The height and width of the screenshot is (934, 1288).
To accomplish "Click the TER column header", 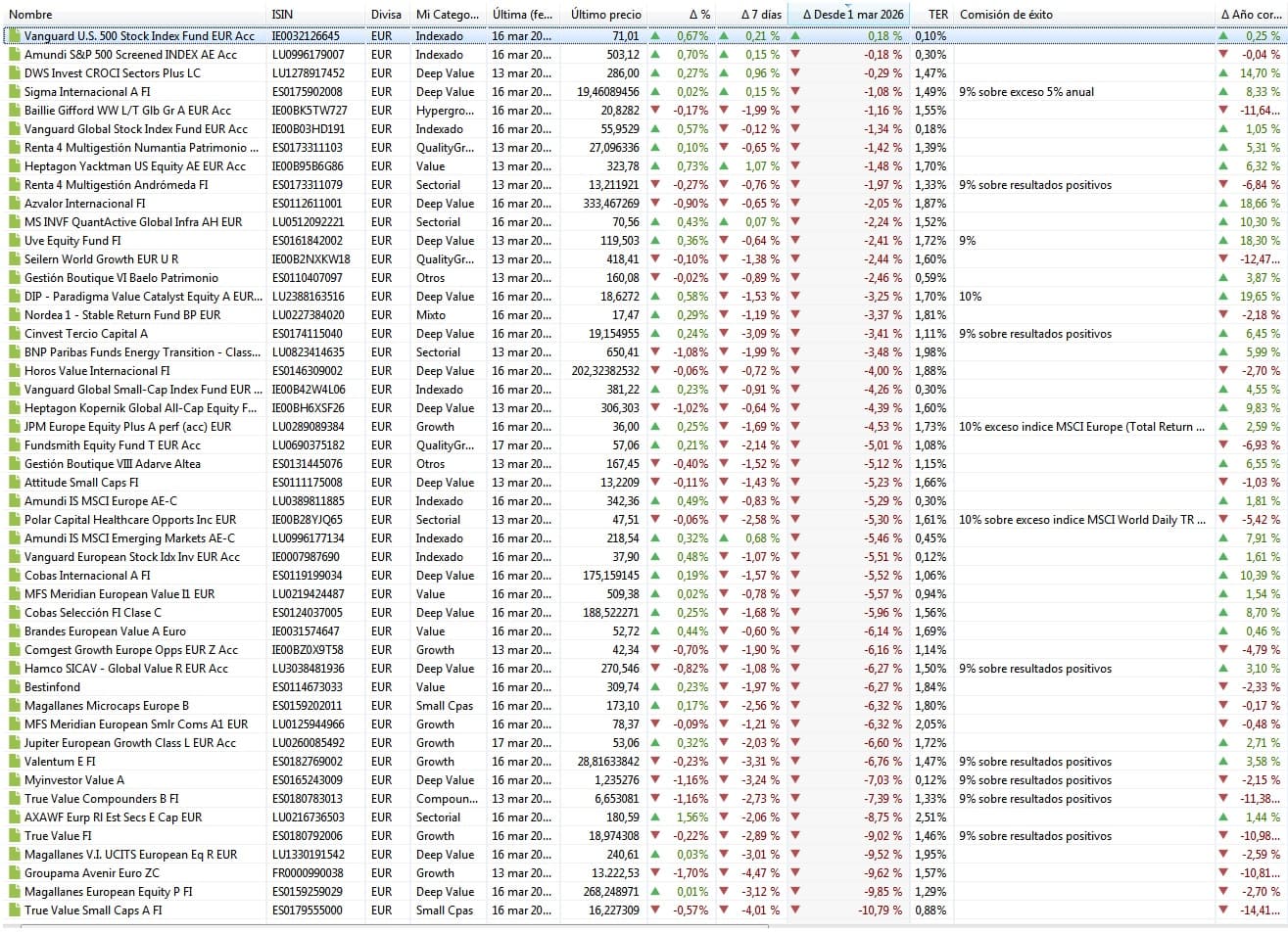I will point(937,15).
